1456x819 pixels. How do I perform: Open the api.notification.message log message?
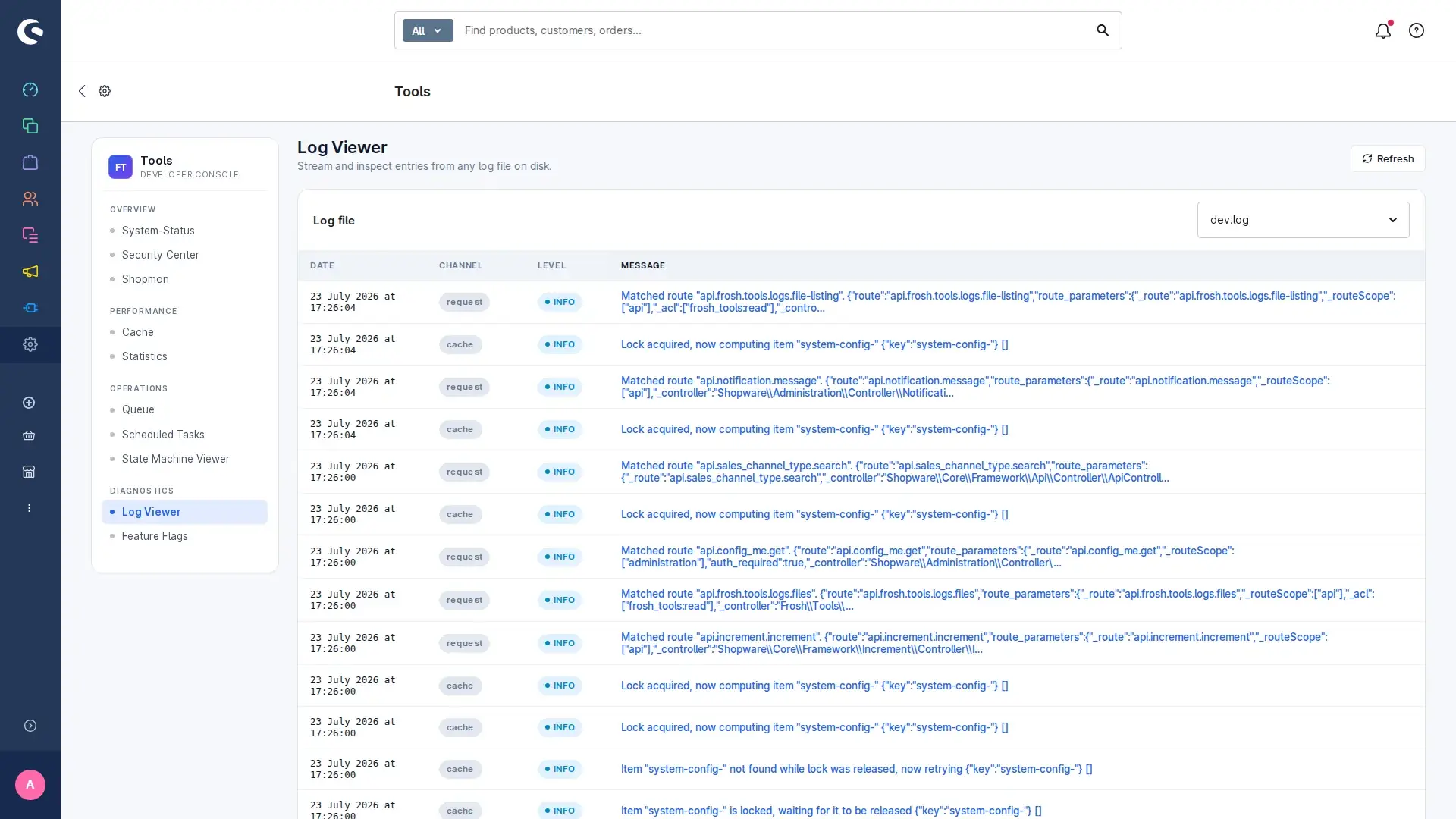(975, 387)
